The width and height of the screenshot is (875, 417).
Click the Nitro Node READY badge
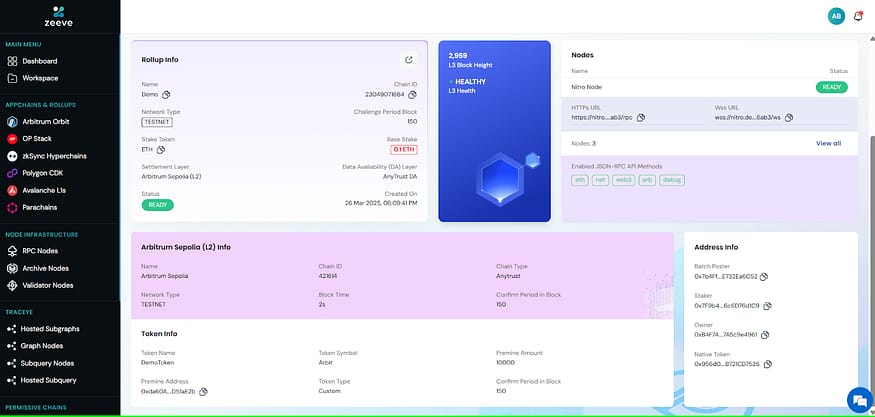831,87
